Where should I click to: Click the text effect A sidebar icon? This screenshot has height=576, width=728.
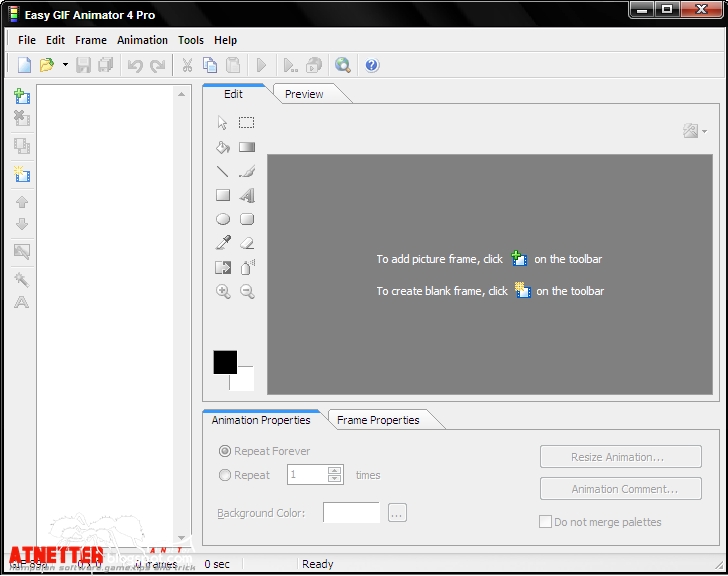click(22, 303)
